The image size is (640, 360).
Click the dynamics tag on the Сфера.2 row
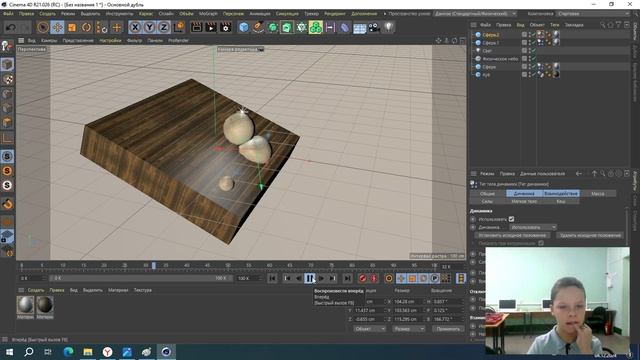[541, 35]
